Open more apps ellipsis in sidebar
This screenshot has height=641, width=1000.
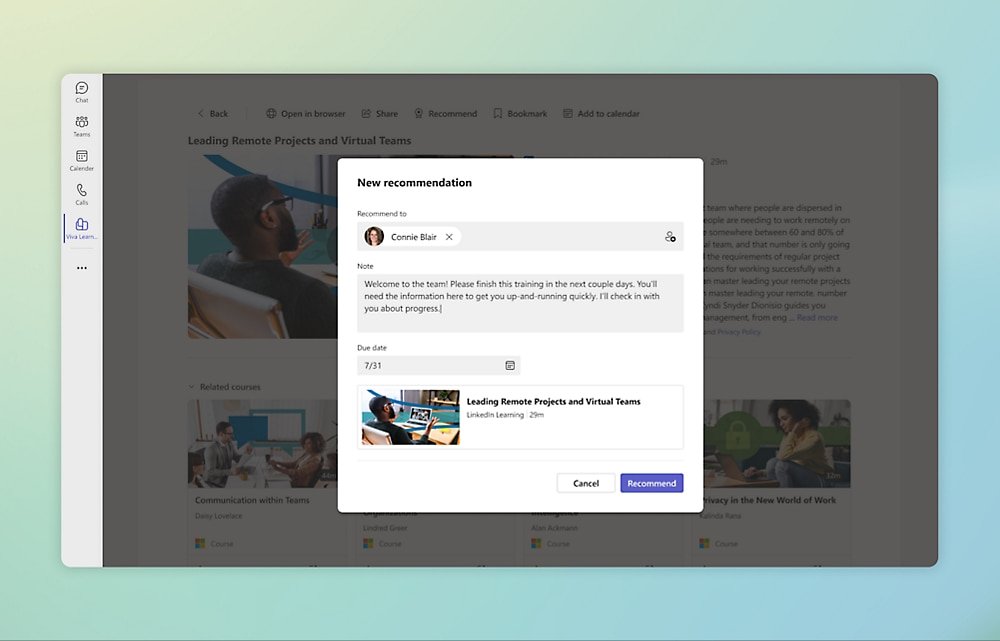click(x=82, y=268)
